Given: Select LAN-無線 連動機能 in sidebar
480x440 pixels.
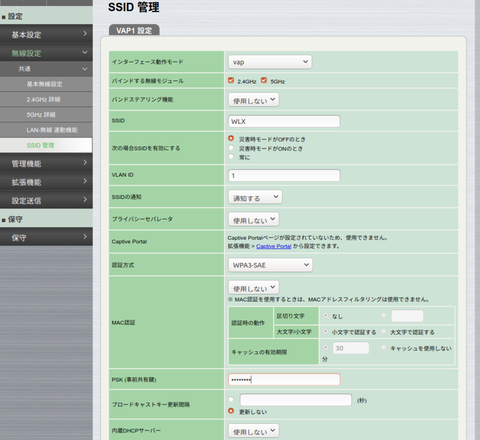Looking at the screenshot, I should point(46,130).
